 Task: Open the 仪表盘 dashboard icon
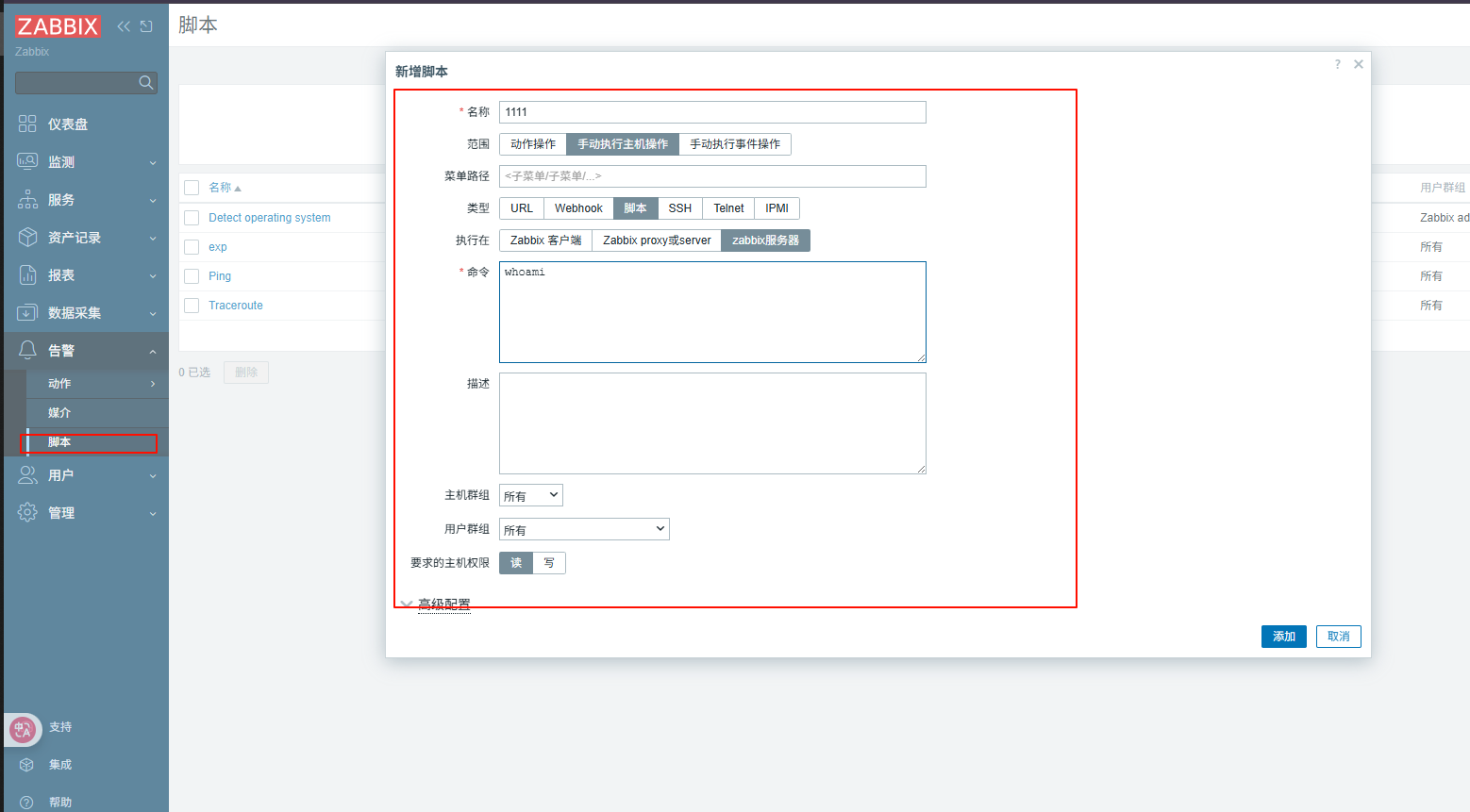pyautogui.click(x=27, y=124)
